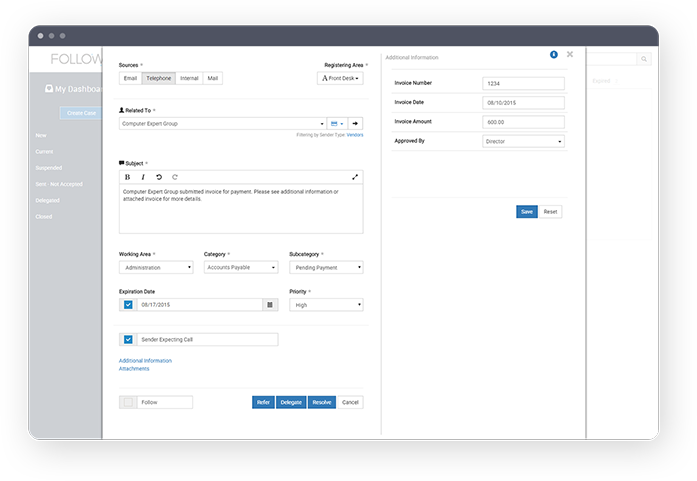Image resolution: width=697 pixels, height=481 pixels.
Task: Click the Resolve button
Action: [321, 402]
